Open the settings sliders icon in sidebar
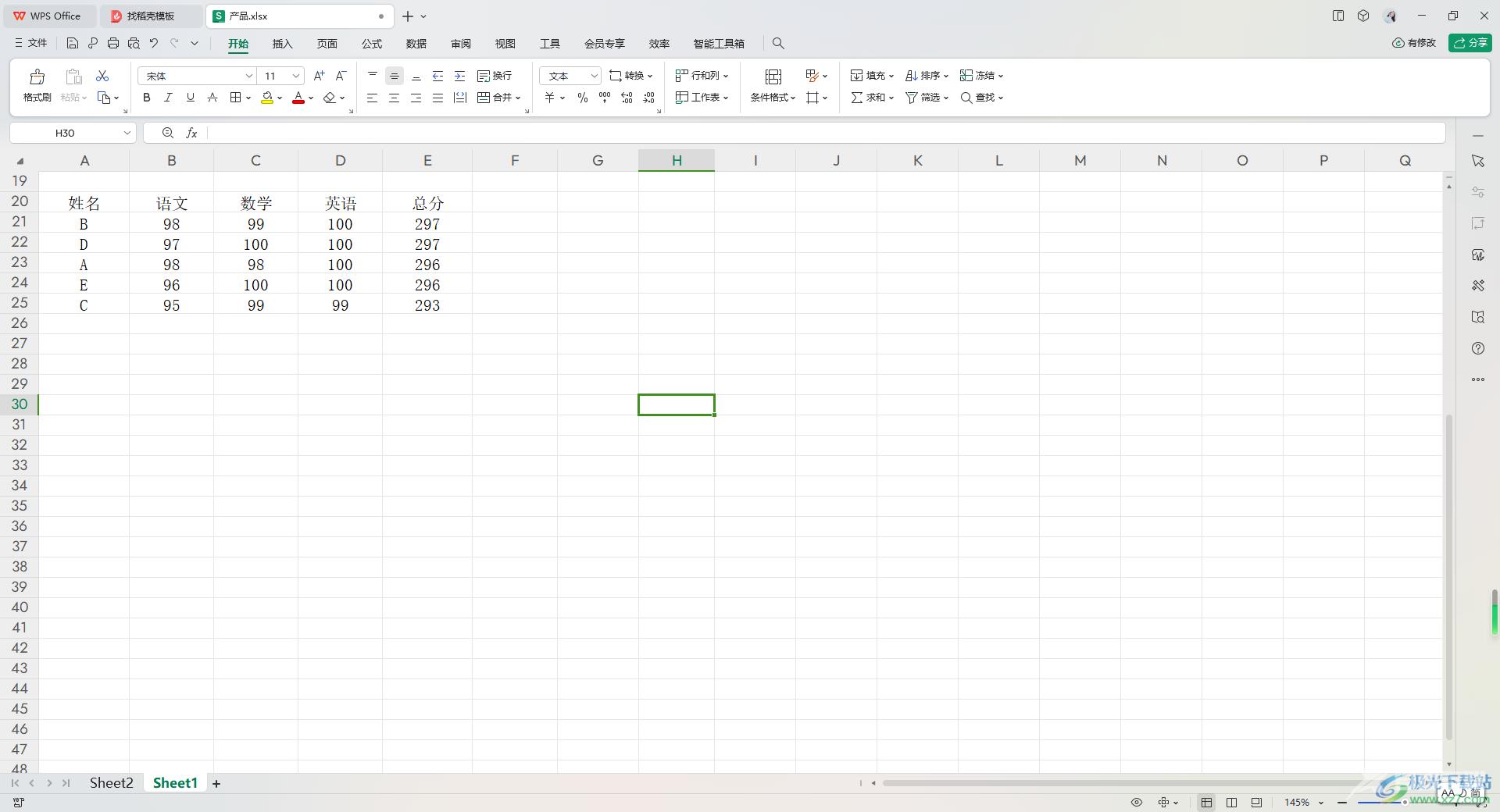 click(1478, 192)
